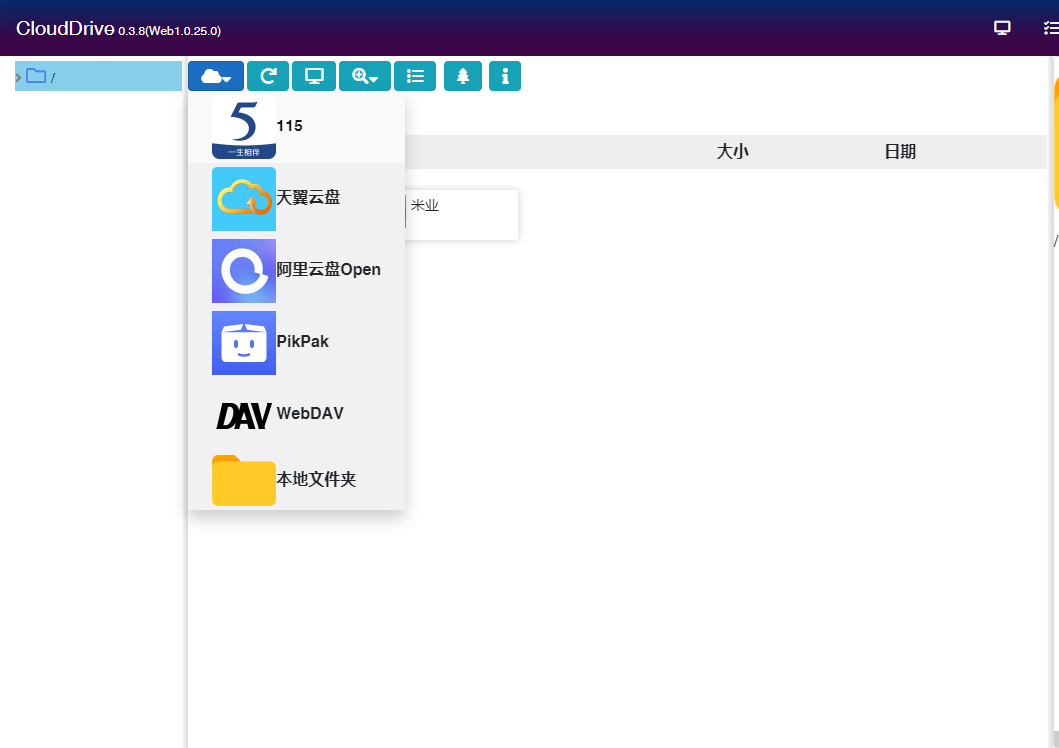1059x748 pixels.
Task: Open the magnifier search dropdown
Action: click(365, 76)
